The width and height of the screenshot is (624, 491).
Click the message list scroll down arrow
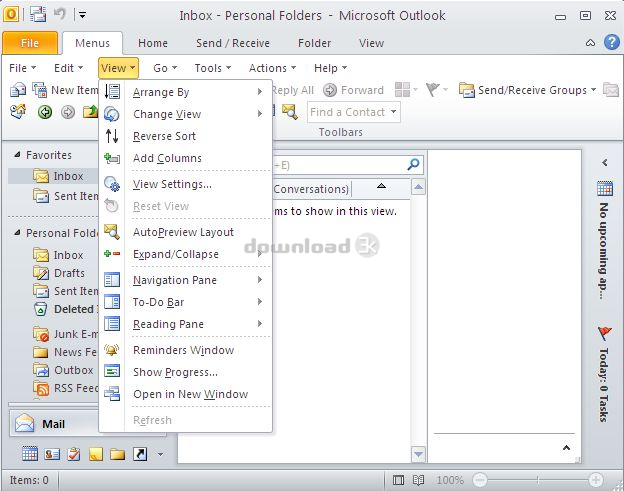[418, 454]
